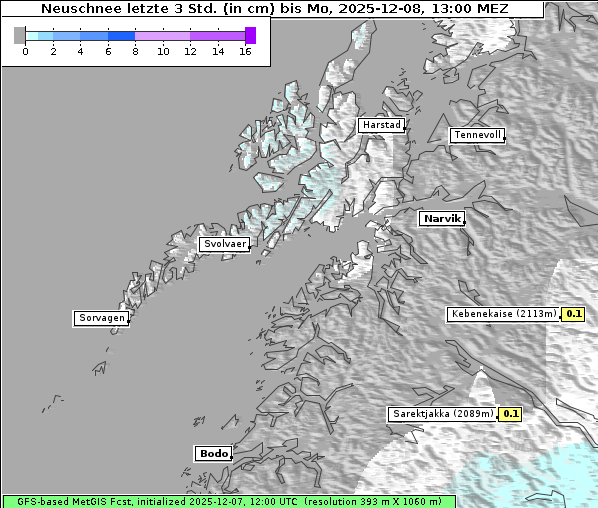Select the Sorvagen location label
The width and height of the screenshot is (598, 508).
pos(101,318)
